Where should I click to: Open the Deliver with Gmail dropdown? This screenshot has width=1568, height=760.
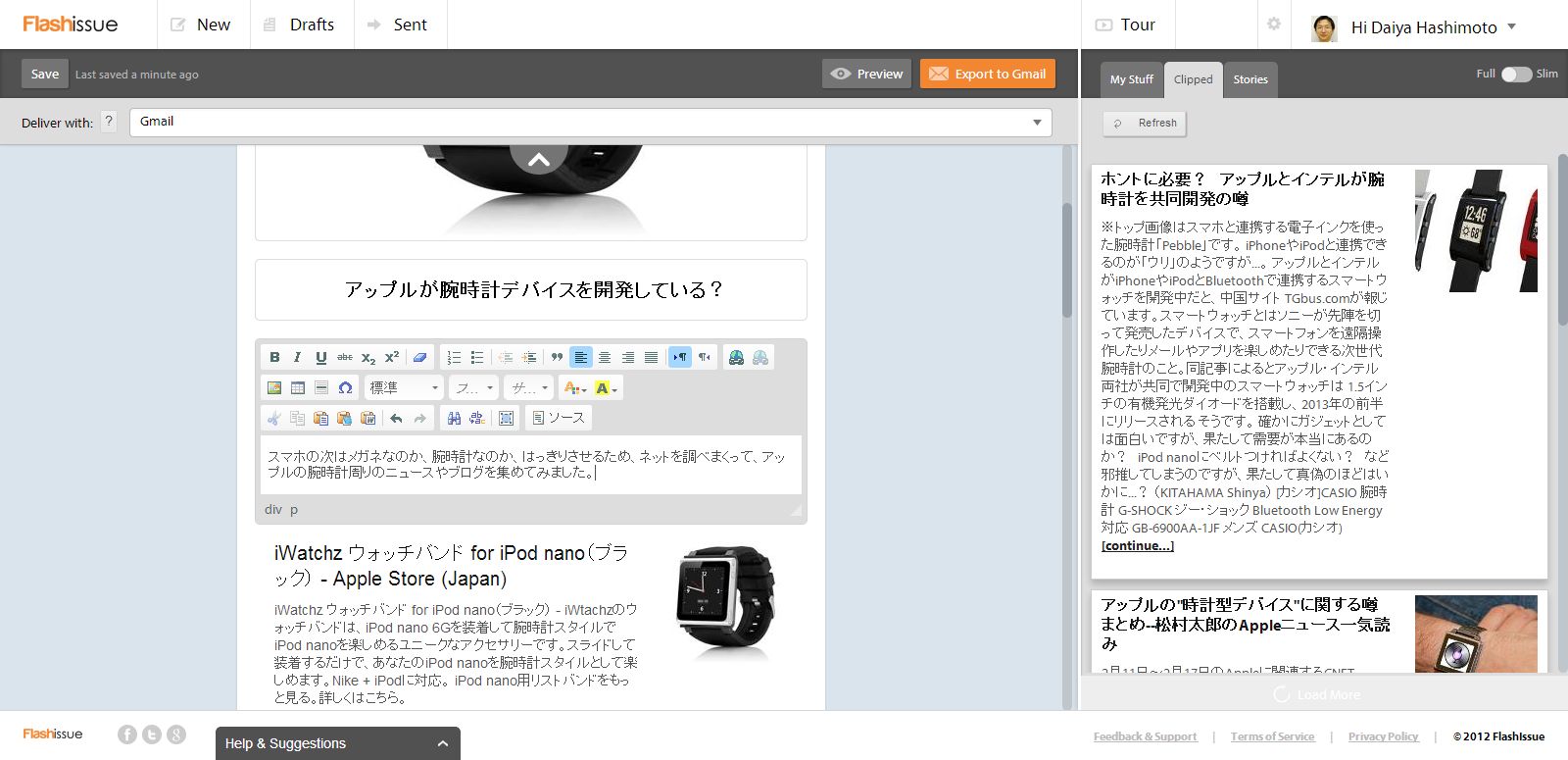pyautogui.click(x=591, y=123)
